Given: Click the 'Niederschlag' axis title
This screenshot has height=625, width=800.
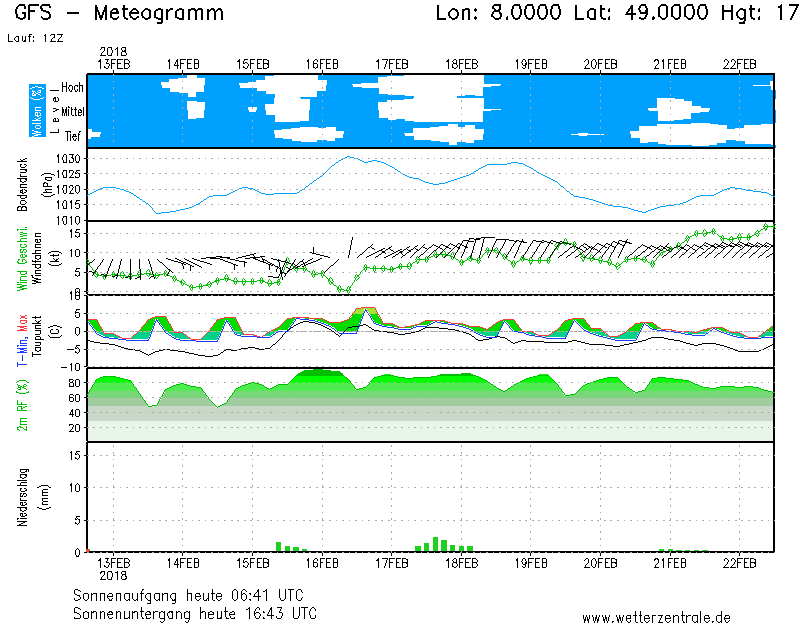Looking at the screenshot, I should 22,497.
